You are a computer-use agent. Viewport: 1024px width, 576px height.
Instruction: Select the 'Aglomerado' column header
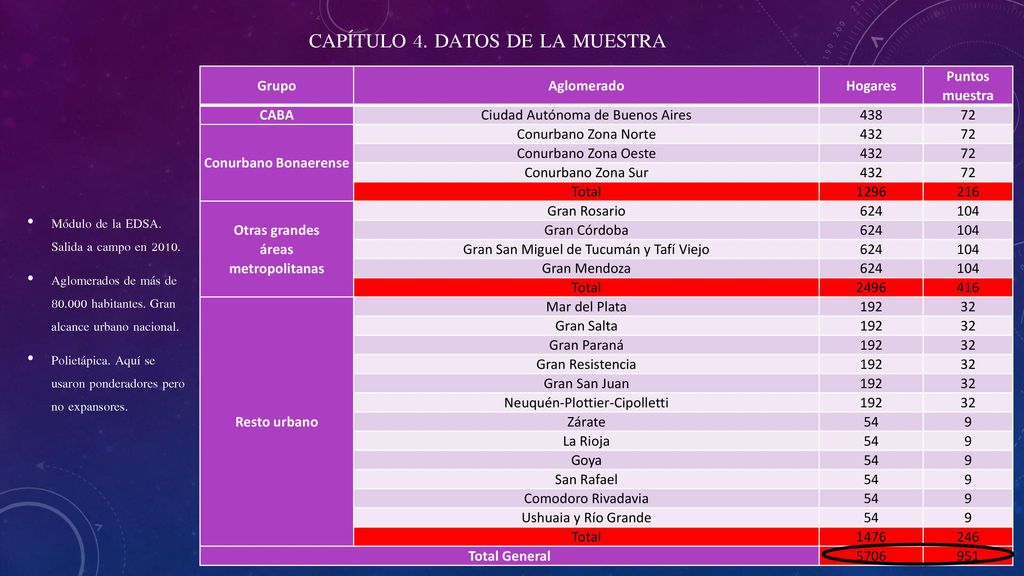[x=586, y=86]
